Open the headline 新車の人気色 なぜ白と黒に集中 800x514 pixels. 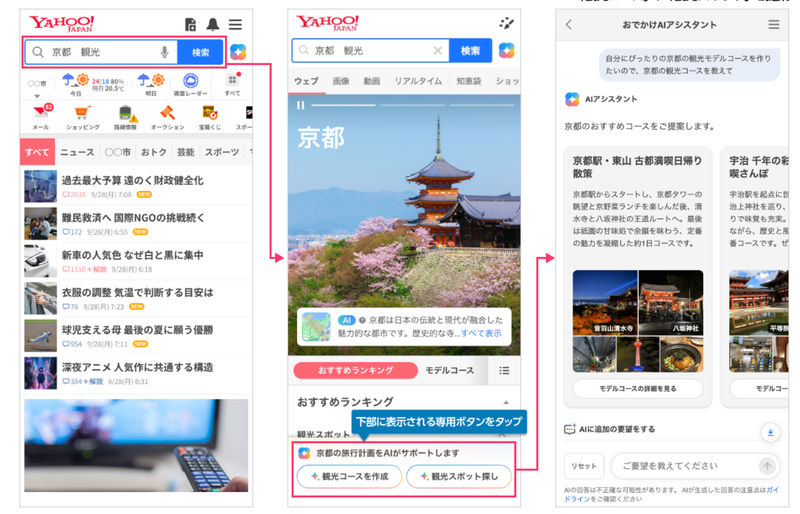pyautogui.click(x=133, y=255)
